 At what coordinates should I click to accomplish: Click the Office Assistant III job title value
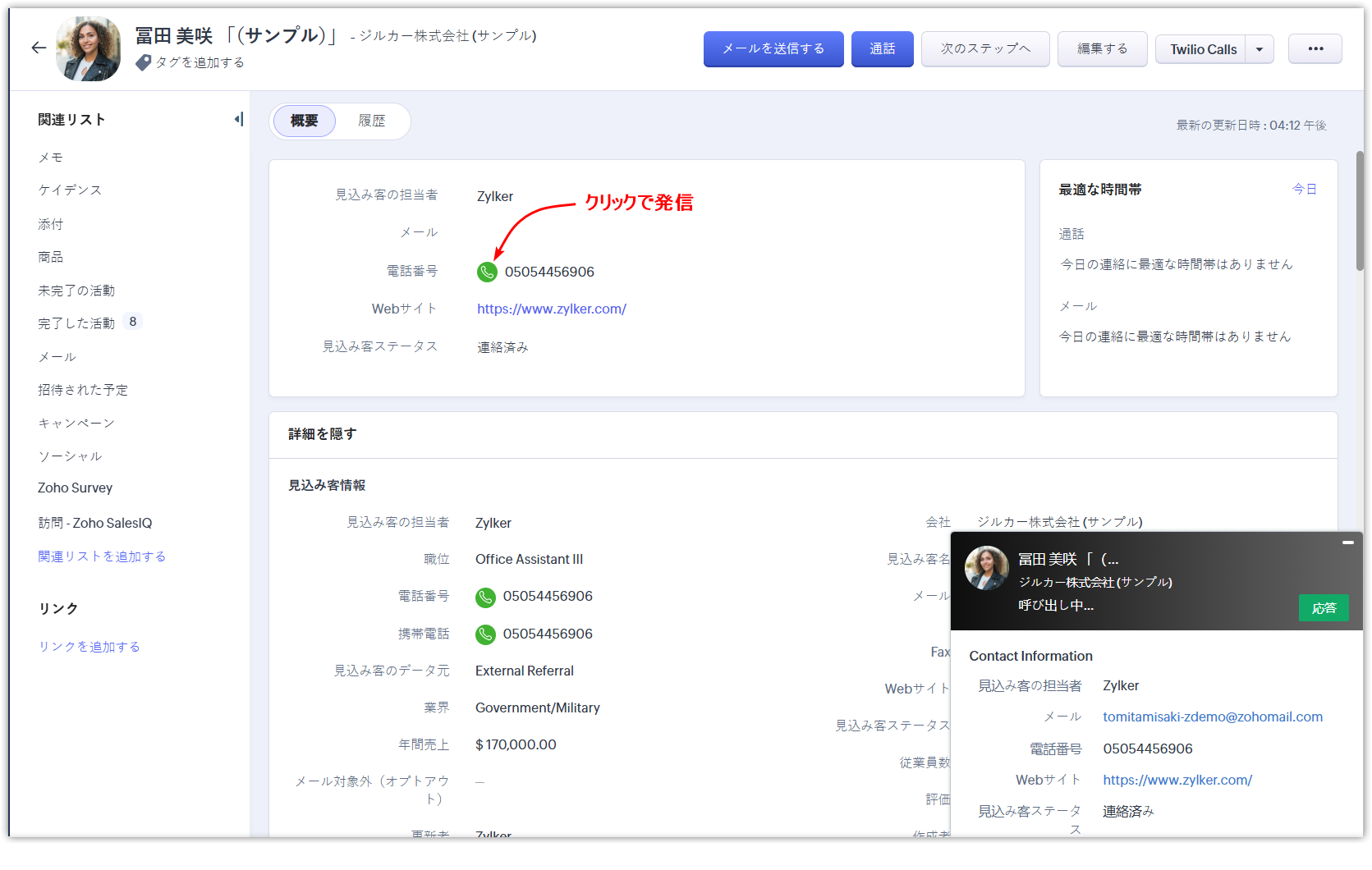point(529,560)
